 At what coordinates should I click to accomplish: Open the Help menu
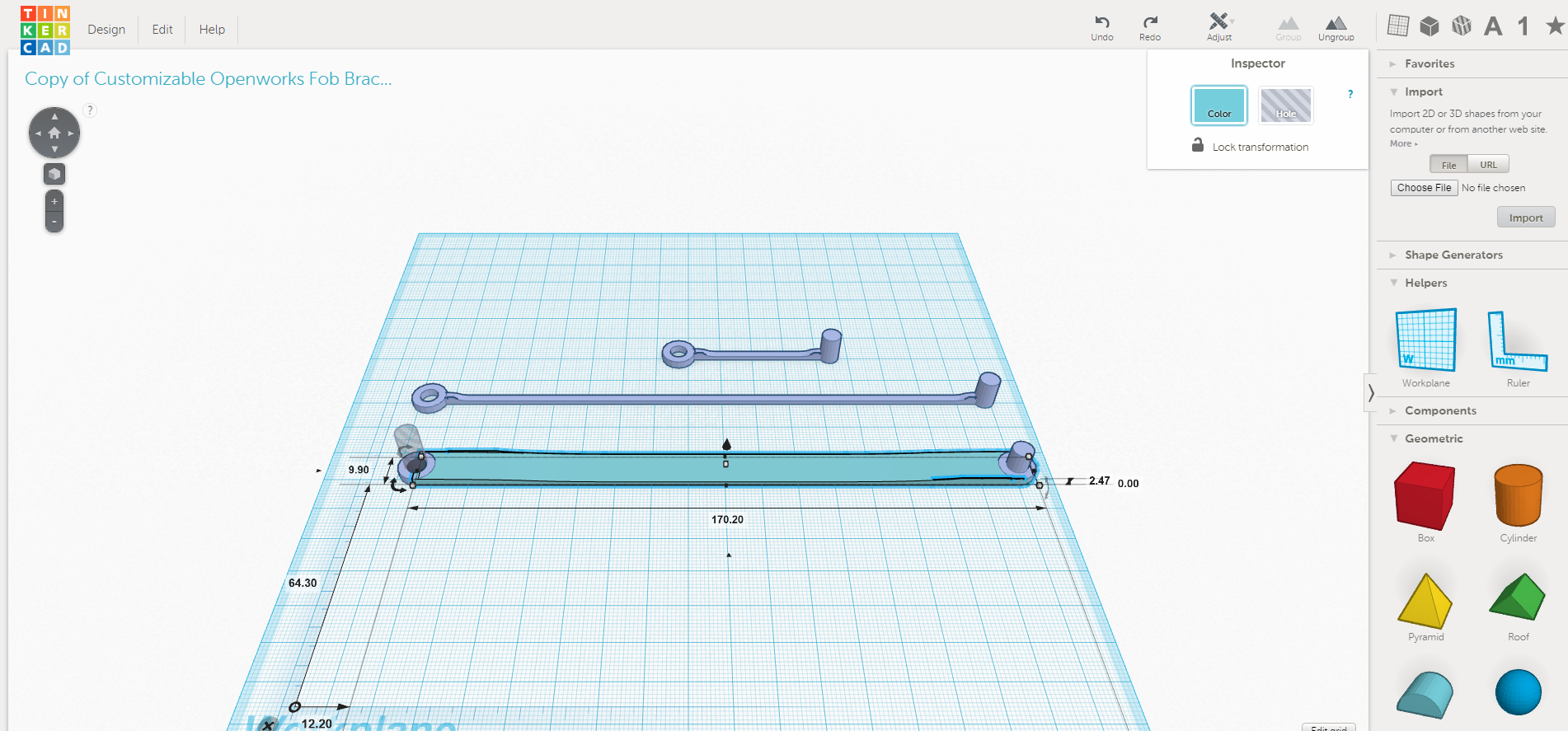(x=212, y=30)
